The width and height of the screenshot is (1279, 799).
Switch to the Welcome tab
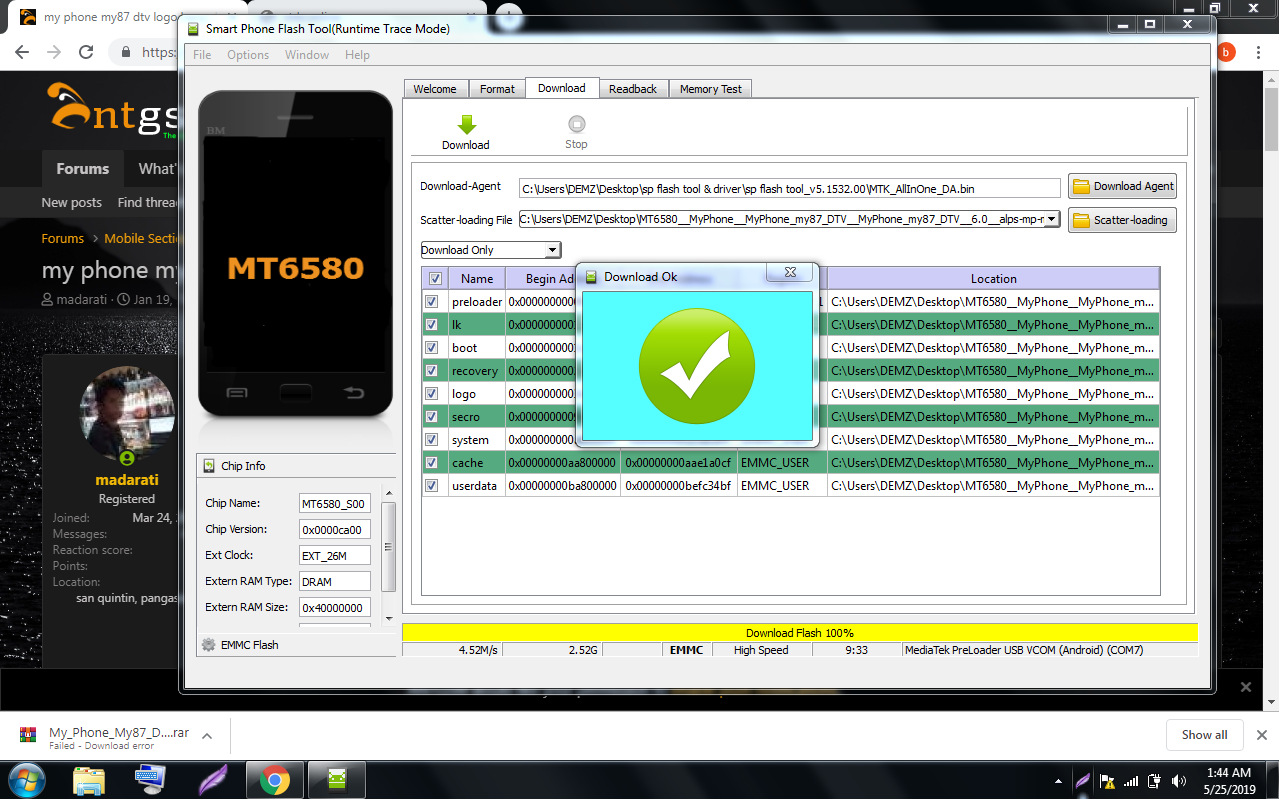435,89
